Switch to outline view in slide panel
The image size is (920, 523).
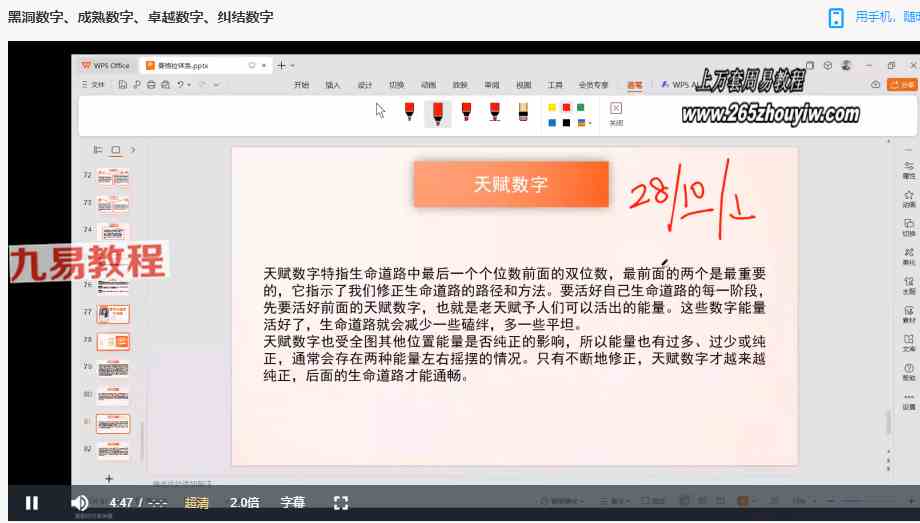98,150
